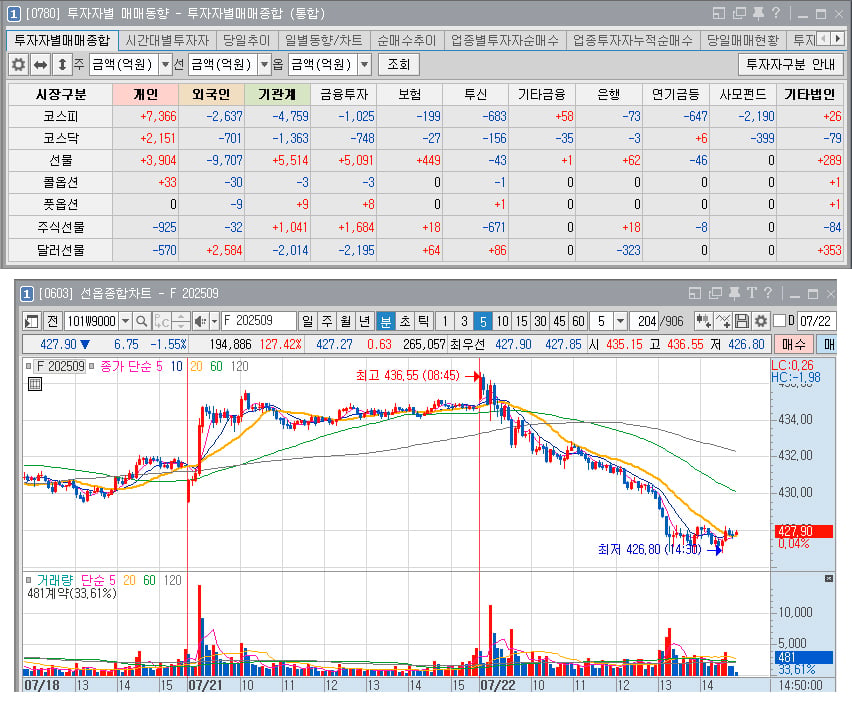Image resolution: width=852 pixels, height=702 pixels.
Task: Click the 조회 query button
Action: coord(398,65)
